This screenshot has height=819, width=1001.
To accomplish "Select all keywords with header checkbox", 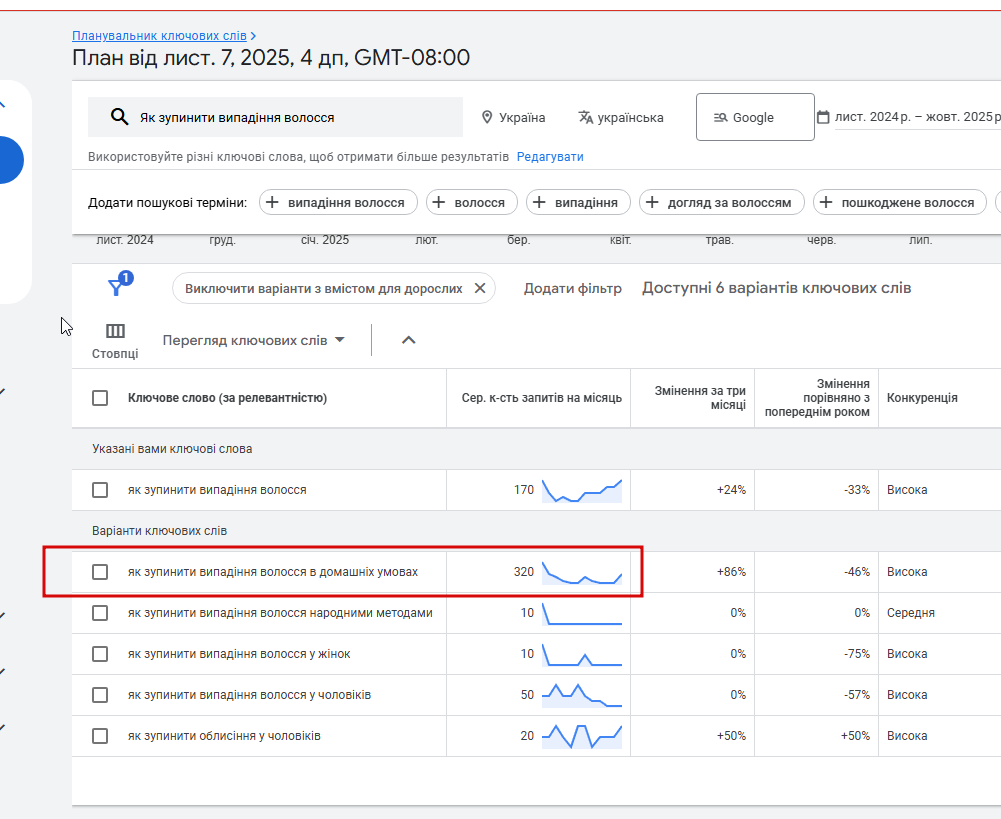I will pyautogui.click(x=100, y=398).
